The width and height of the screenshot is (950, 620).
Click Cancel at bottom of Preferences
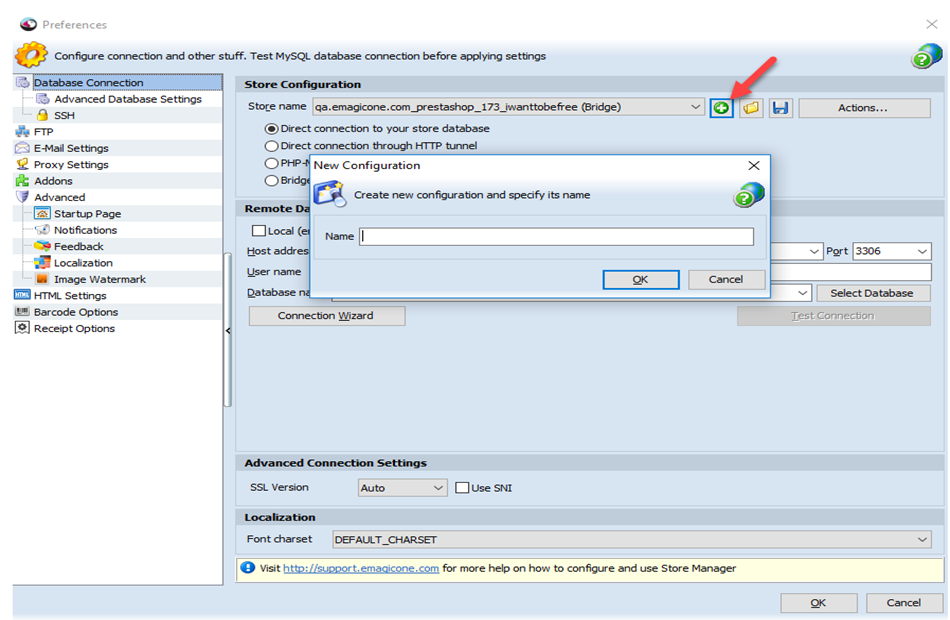tap(904, 603)
